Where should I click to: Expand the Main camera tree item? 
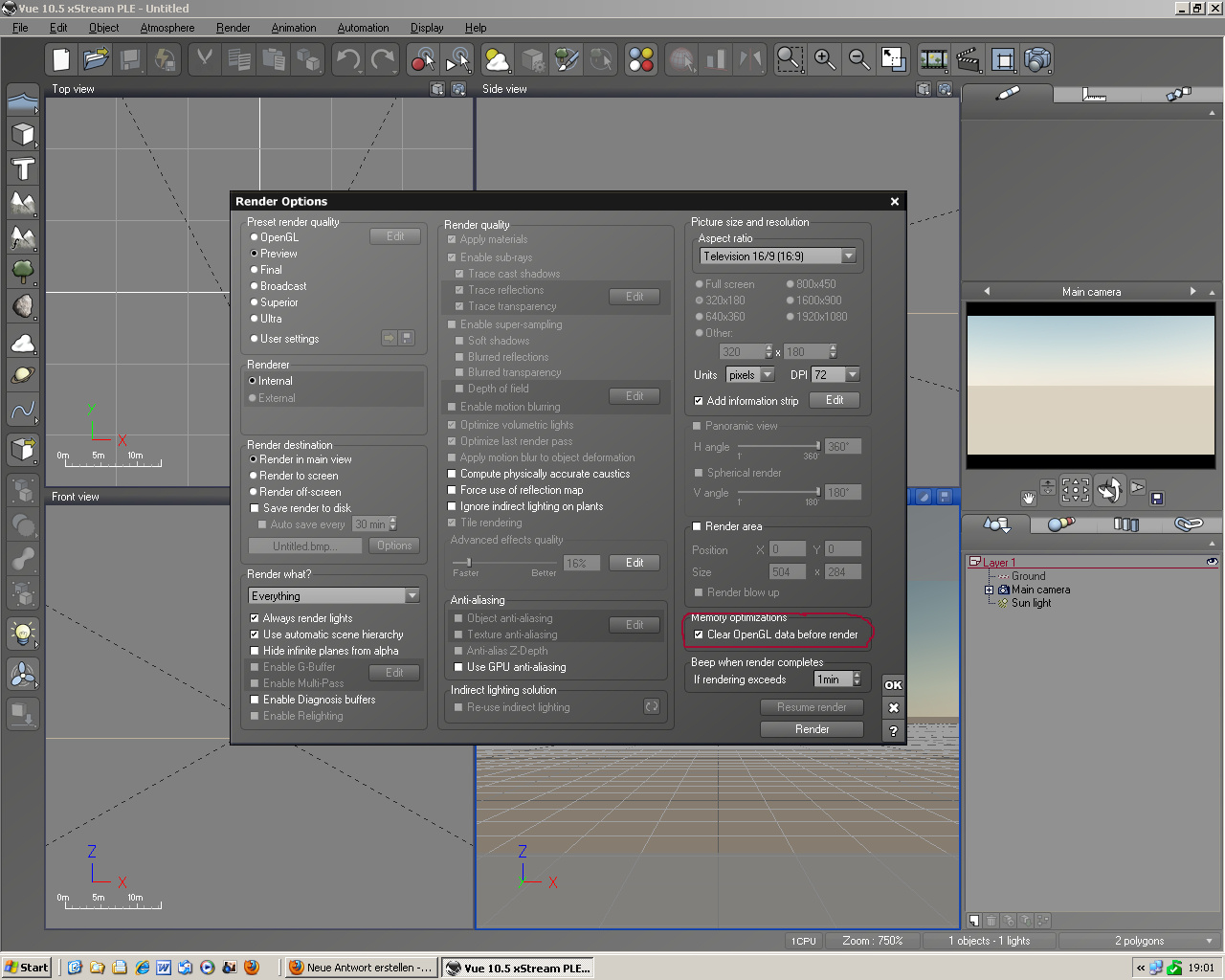click(989, 590)
